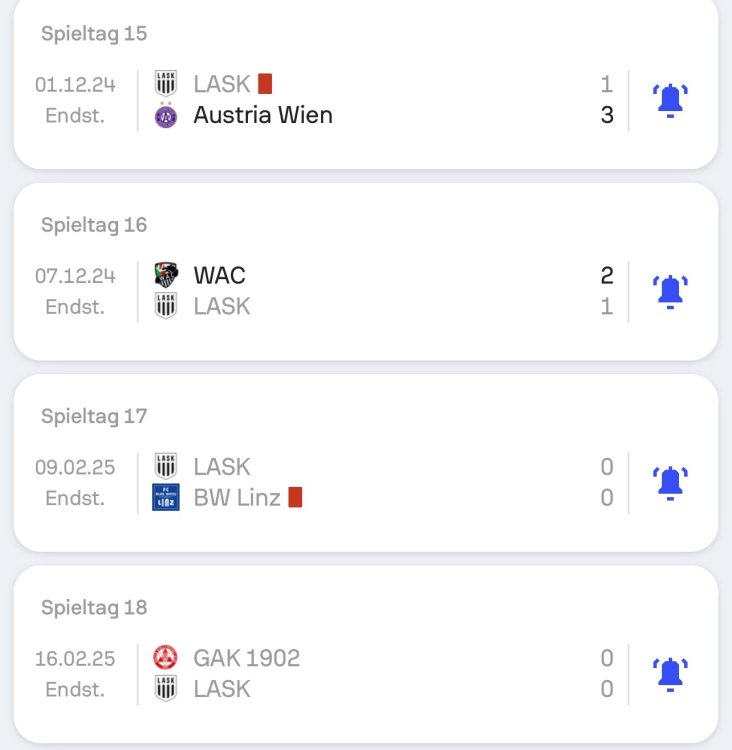Select the GAK 1902 team name
The height and width of the screenshot is (750, 732).
tap(246, 657)
